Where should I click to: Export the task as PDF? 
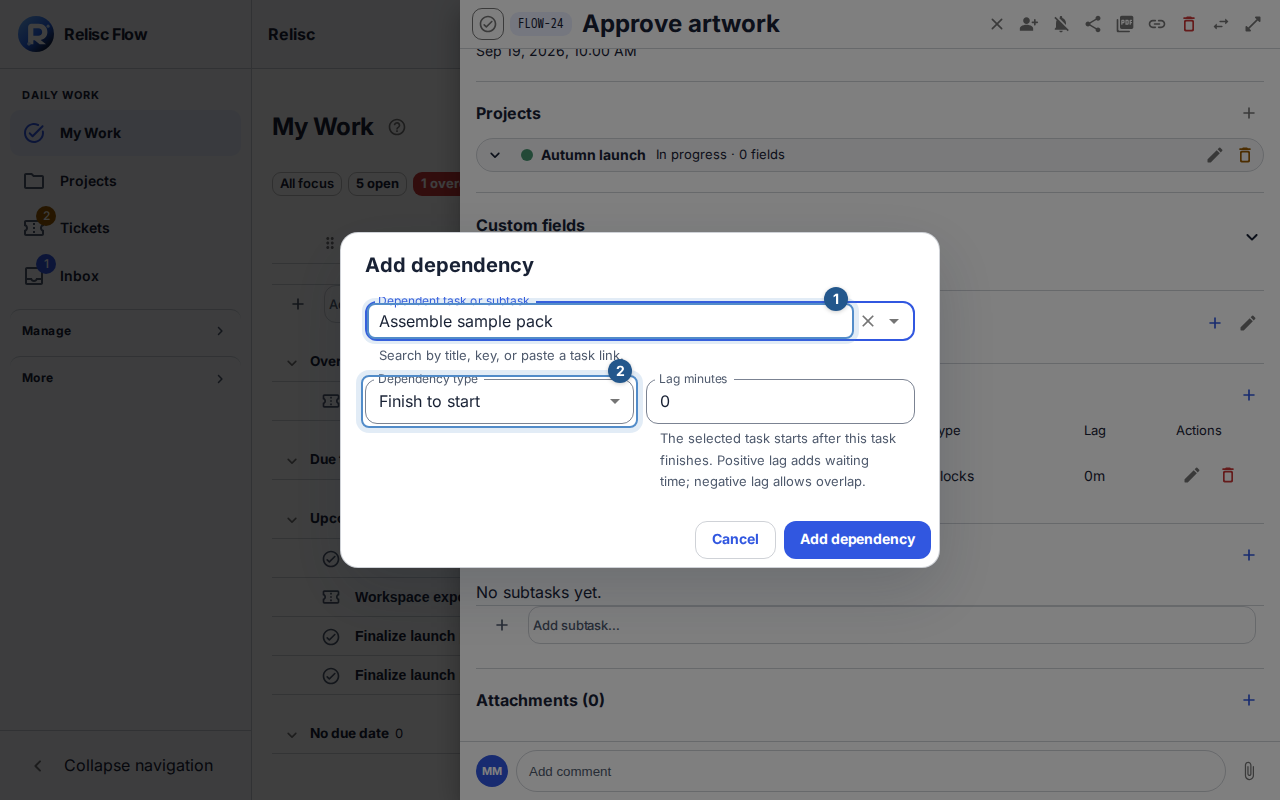1125,24
